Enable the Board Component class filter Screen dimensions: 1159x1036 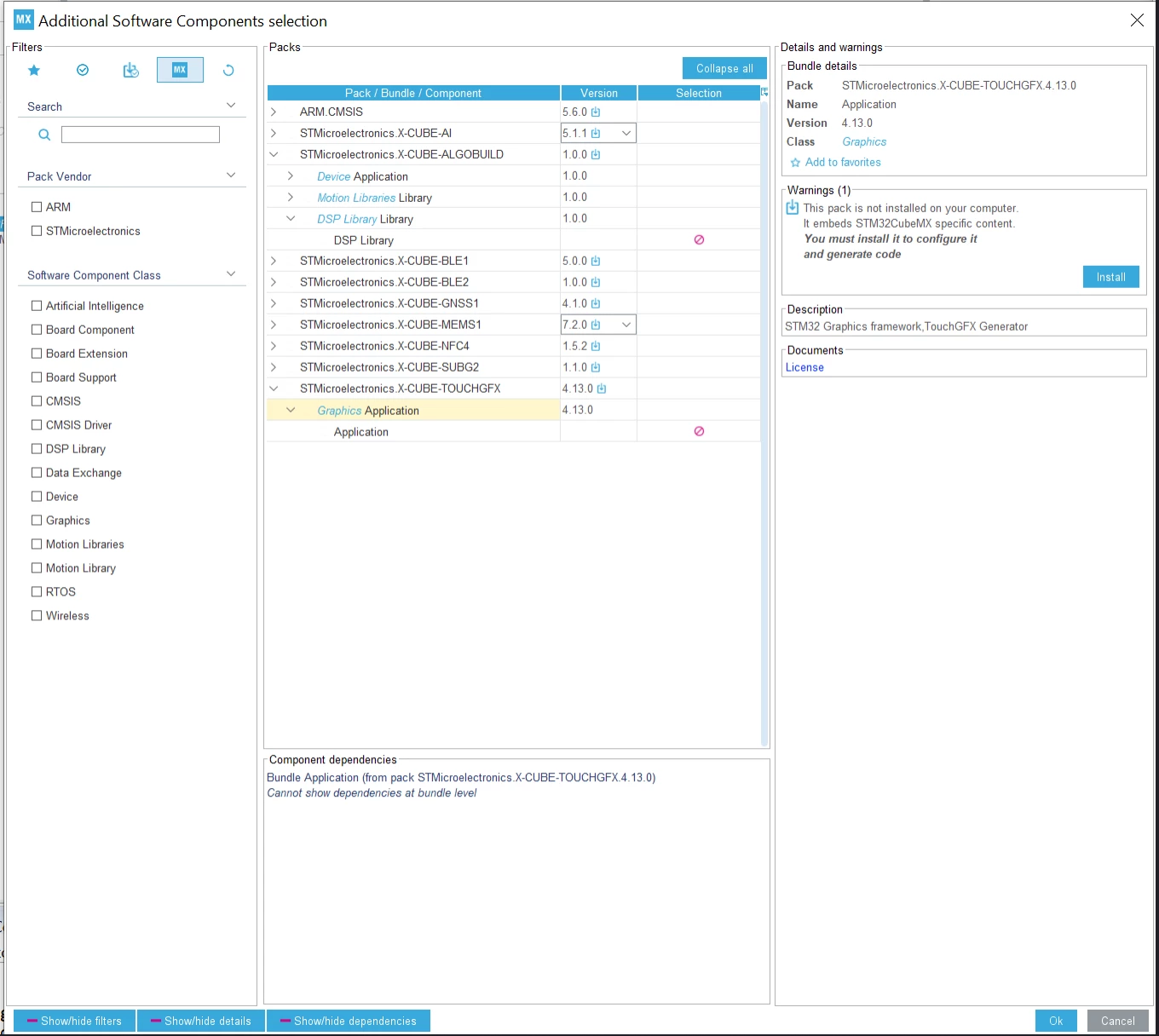click(37, 330)
